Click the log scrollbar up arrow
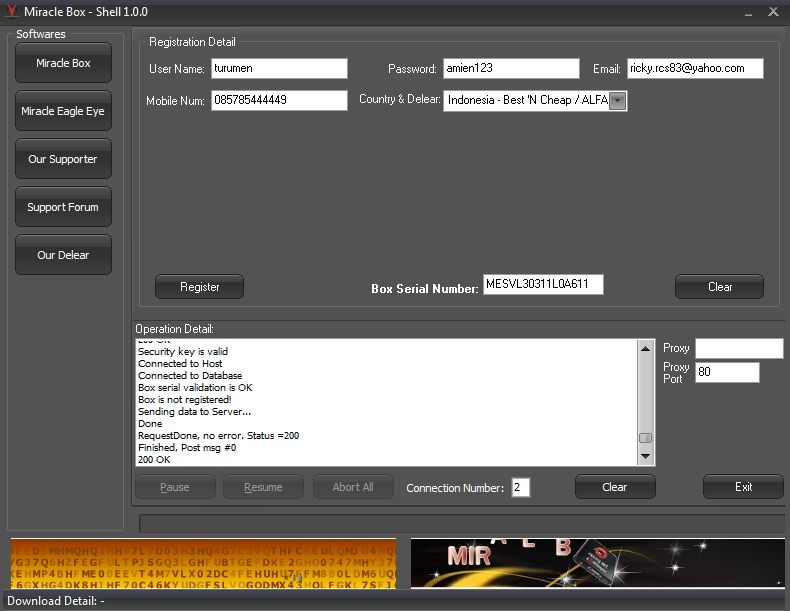This screenshot has height=611, width=790. pyautogui.click(x=645, y=348)
